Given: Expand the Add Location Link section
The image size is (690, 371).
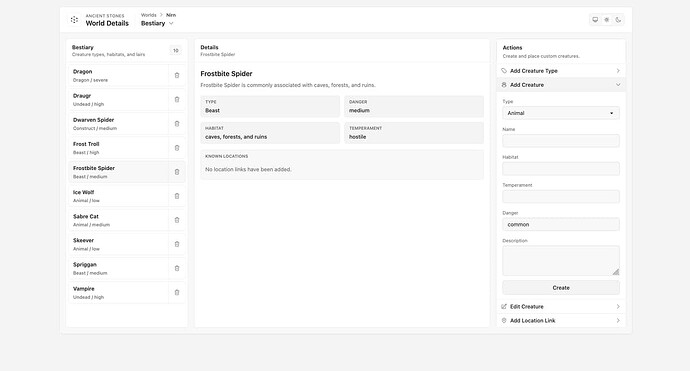Looking at the screenshot, I should pyautogui.click(x=561, y=321).
